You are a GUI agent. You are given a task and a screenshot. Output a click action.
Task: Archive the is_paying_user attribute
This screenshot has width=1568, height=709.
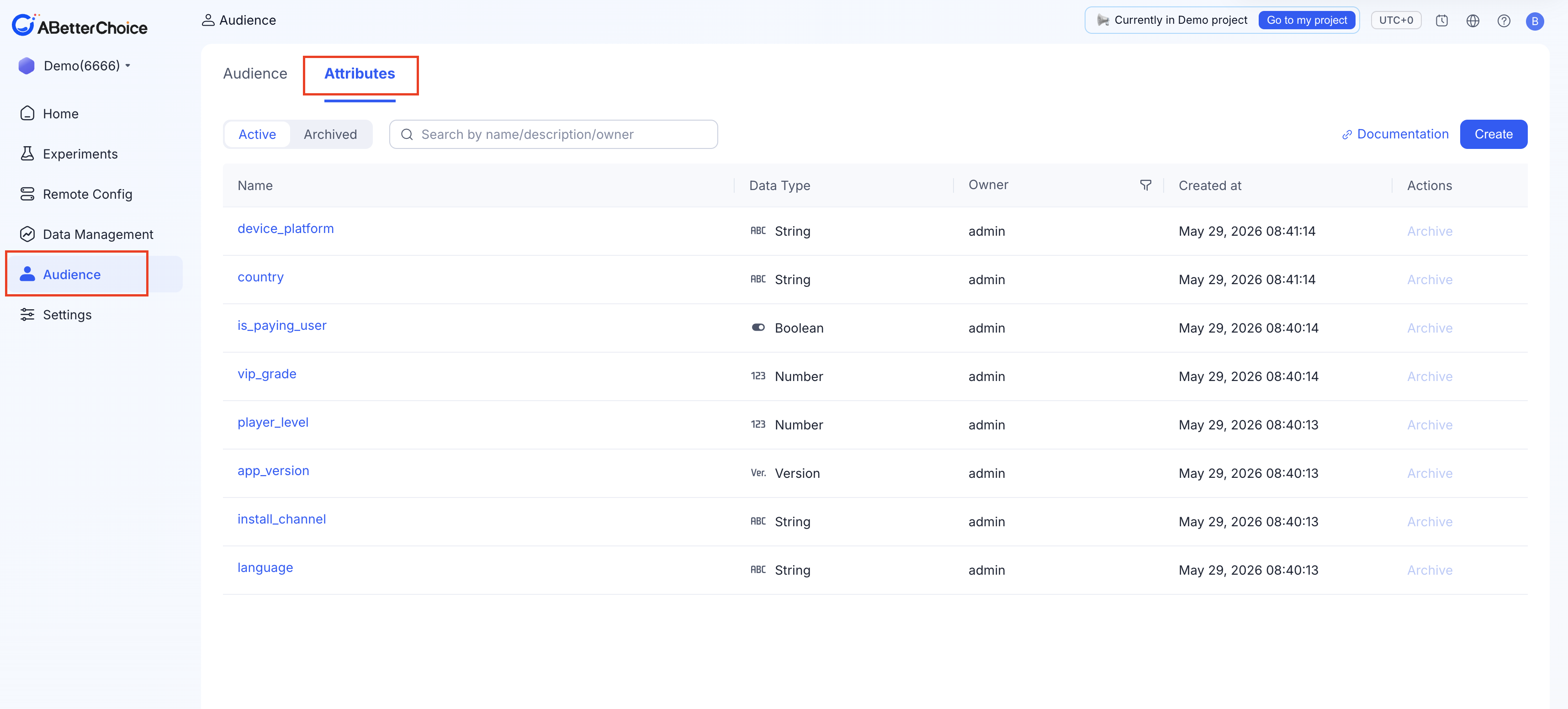1429,328
